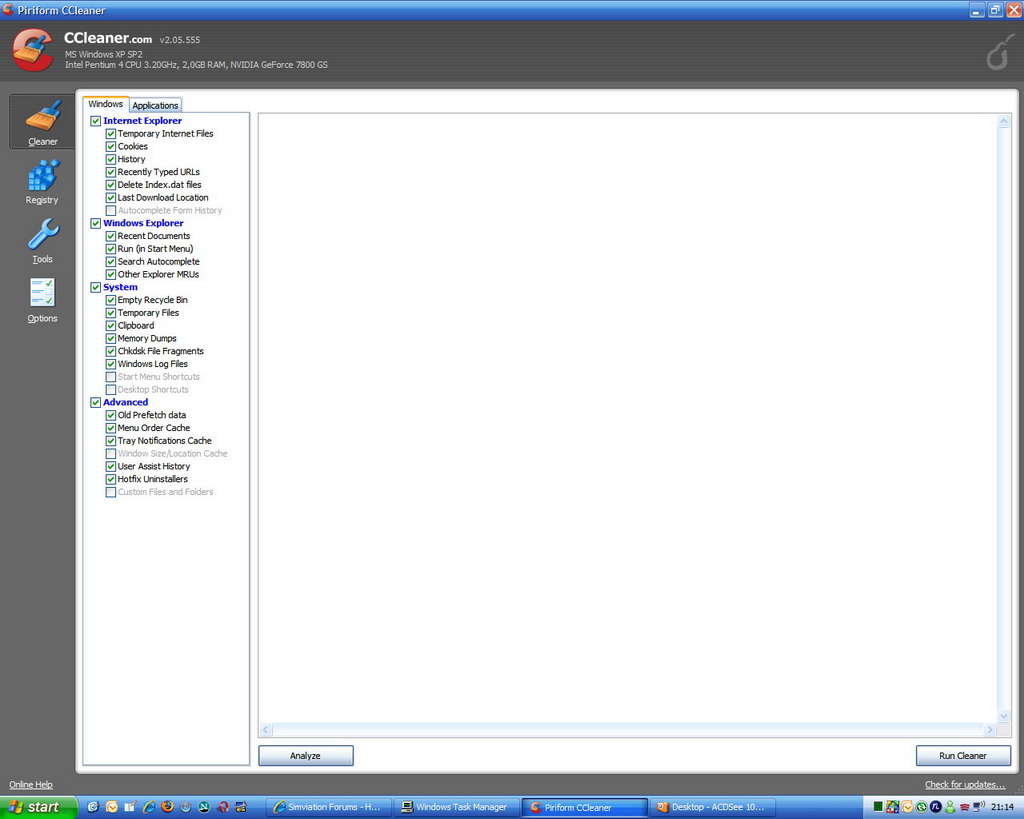Open the Registry section icon
The height and width of the screenshot is (819, 1024).
[42, 181]
